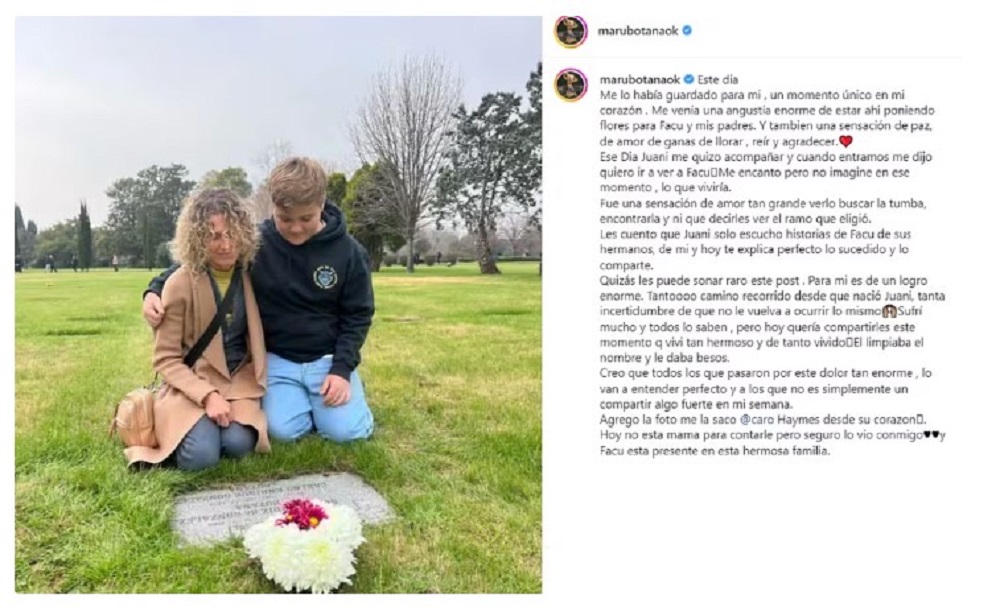Image resolution: width=1000 pixels, height=607 pixels.
Task: Click the marubotanaok username starting the caption
Action: (x=640, y=80)
